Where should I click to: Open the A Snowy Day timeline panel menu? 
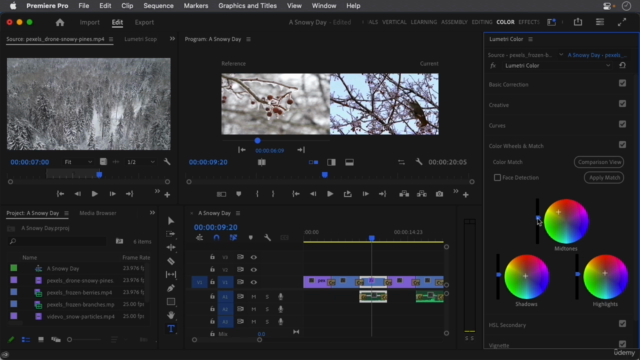coord(238,213)
